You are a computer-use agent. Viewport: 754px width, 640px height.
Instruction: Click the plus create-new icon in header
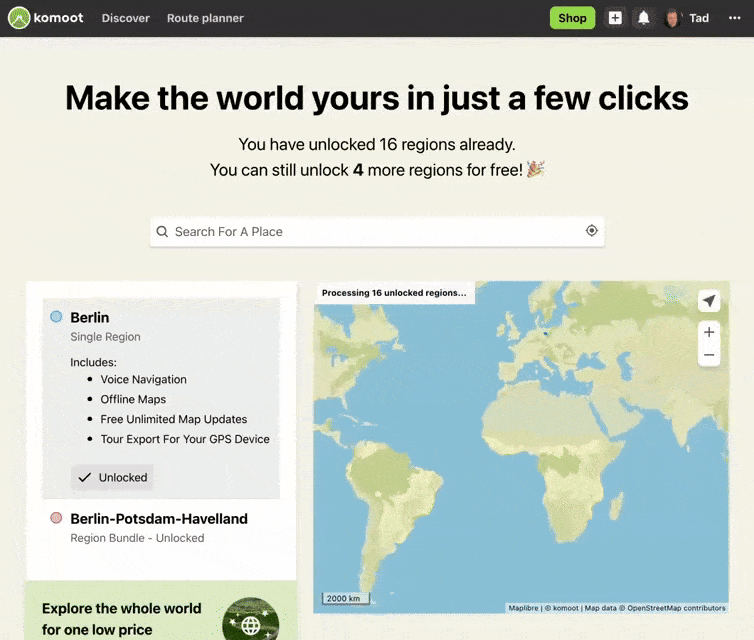tap(615, 18)
